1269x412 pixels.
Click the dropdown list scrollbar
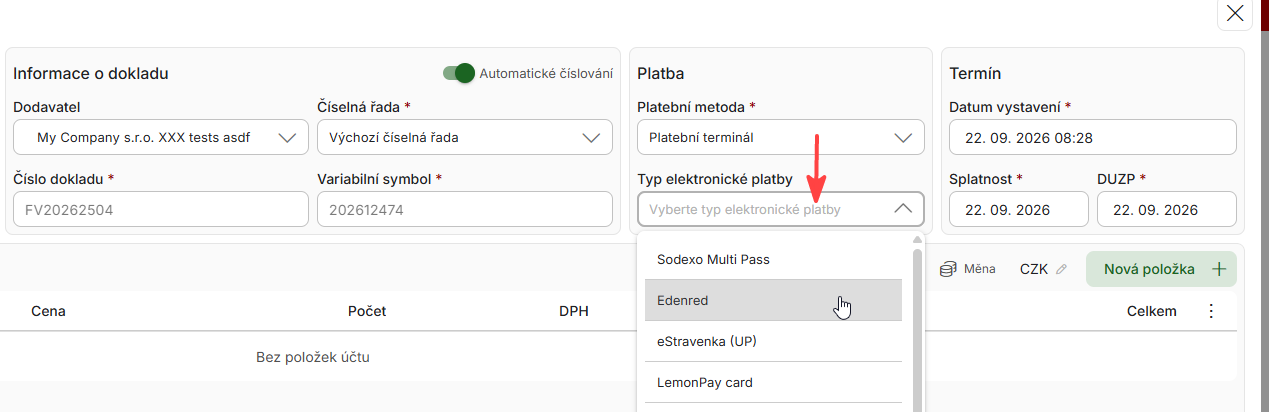(x=917, y=330)
